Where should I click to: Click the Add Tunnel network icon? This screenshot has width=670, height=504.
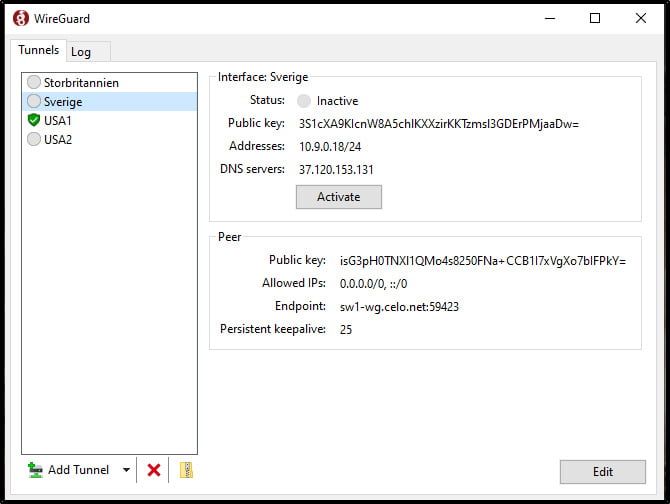35,470
